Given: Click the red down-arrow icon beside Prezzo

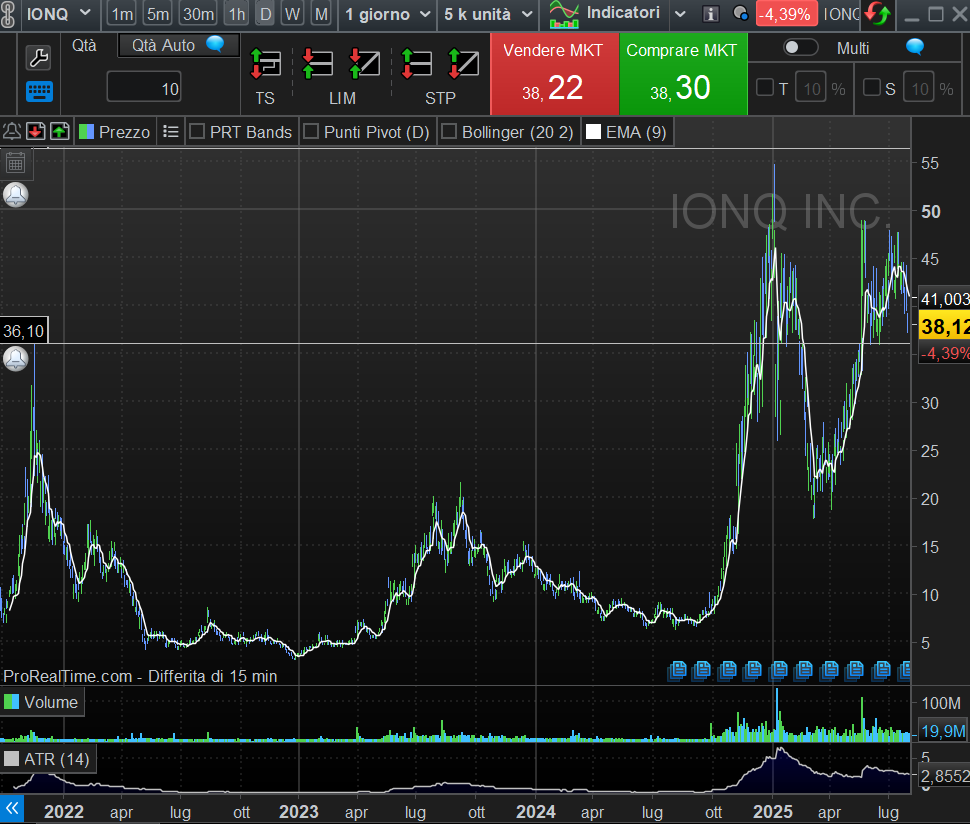Looking at the screenshot, I should pyautogui.click(x=36, y=131).
